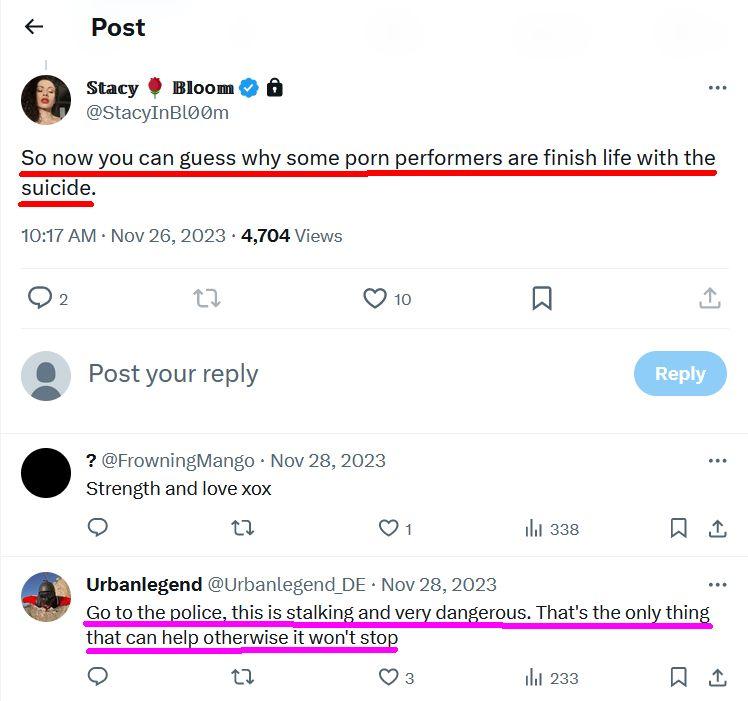View analytics for FrowningMango's reply
Screen dimensions: 748x701
[552, 528]
